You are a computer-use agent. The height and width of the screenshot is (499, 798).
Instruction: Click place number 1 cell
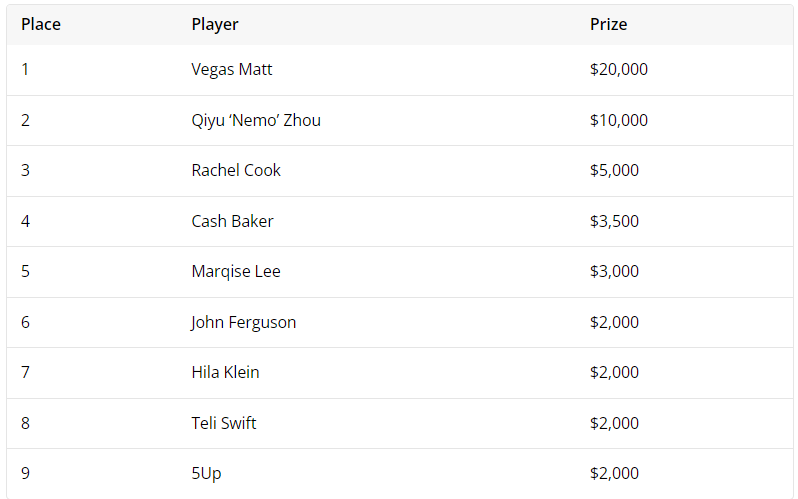click(25, 69)
